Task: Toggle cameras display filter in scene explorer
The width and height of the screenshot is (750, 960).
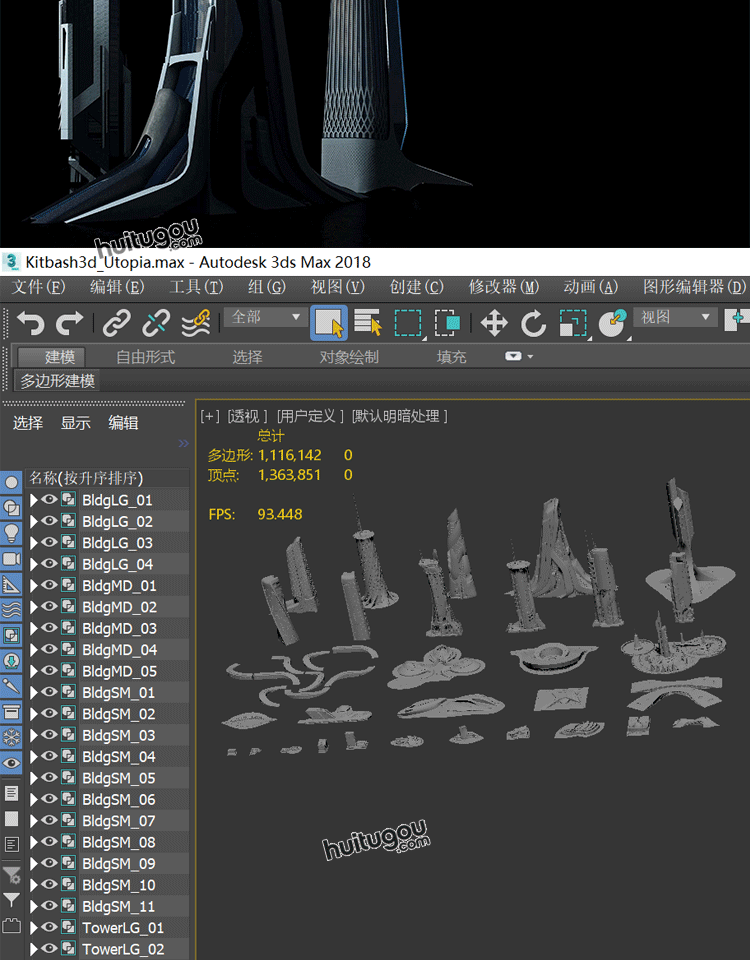Action: click(12, 559)
